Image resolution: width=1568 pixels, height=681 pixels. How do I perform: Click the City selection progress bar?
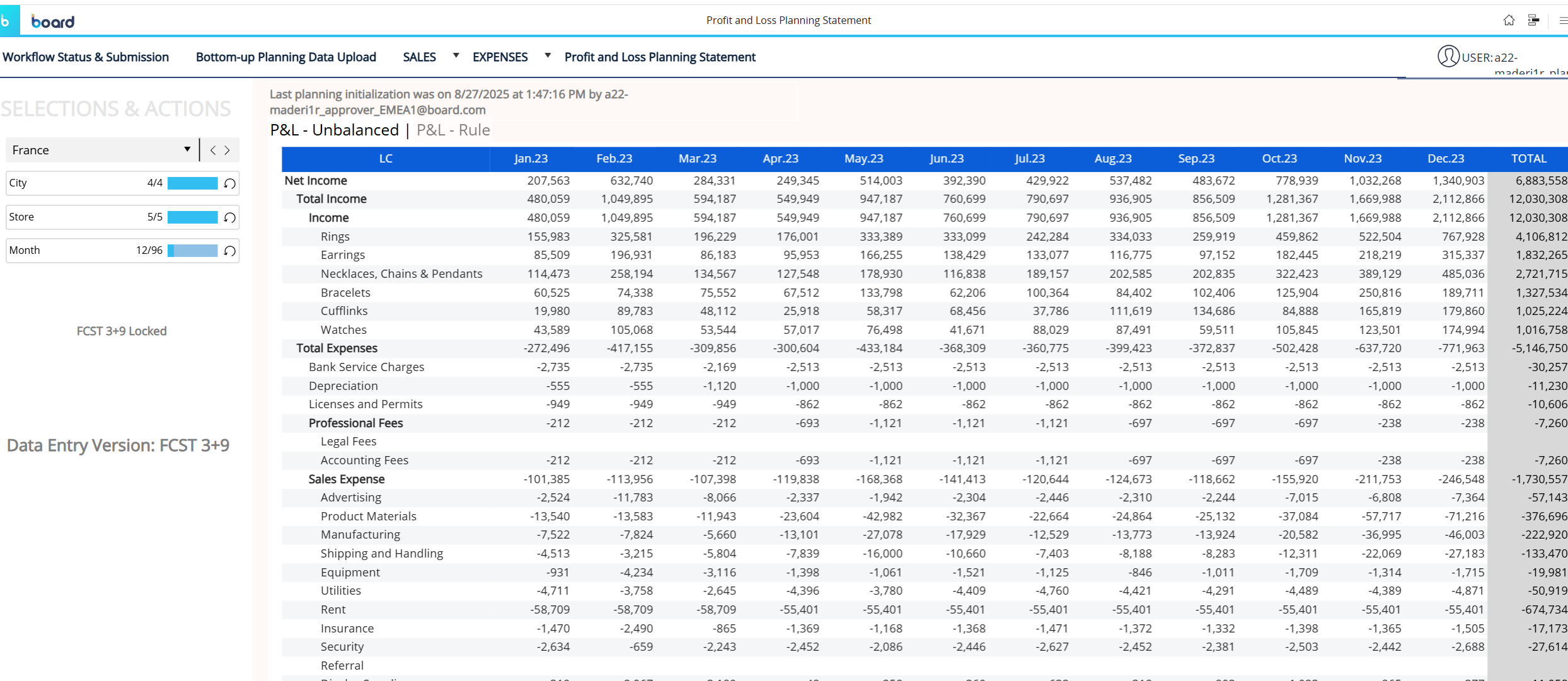tap(192, 183)
